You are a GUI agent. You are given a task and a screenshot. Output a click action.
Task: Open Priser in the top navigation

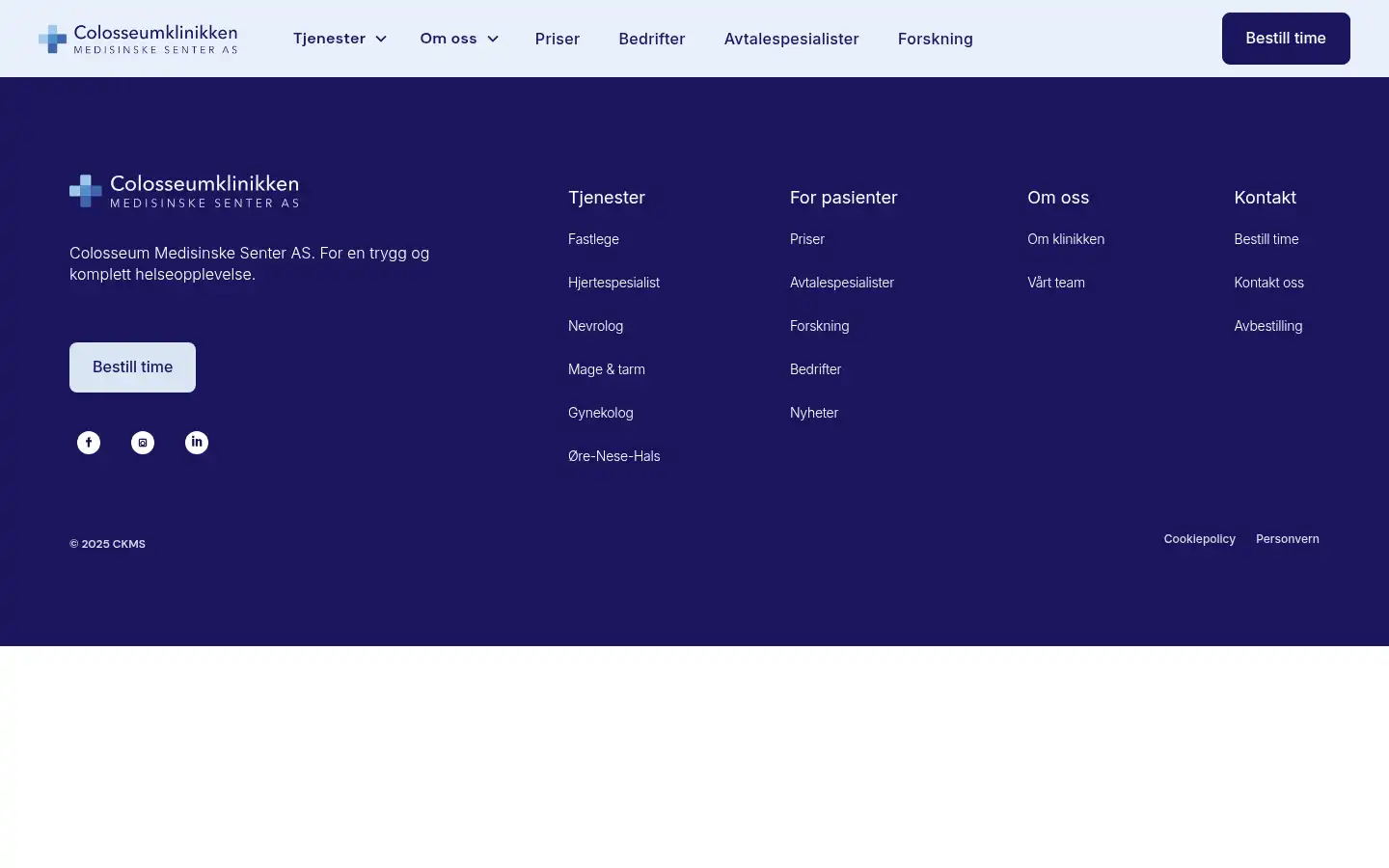[x=558, y=39]
